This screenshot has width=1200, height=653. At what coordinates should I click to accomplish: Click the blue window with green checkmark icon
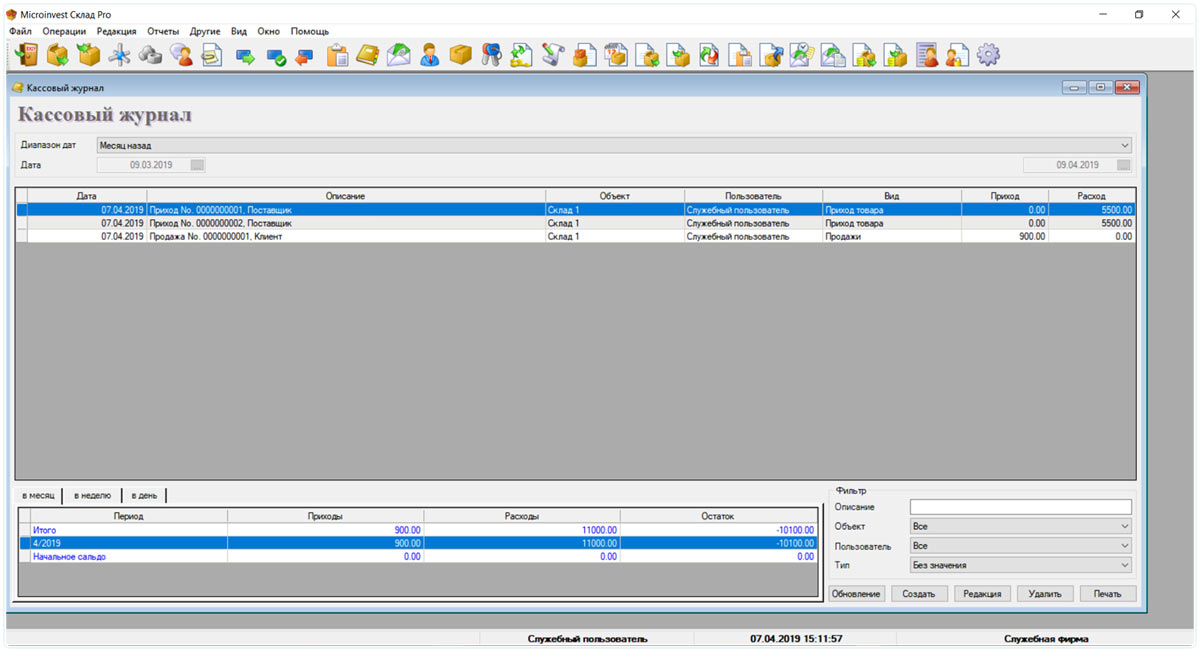tap(275, 56)
